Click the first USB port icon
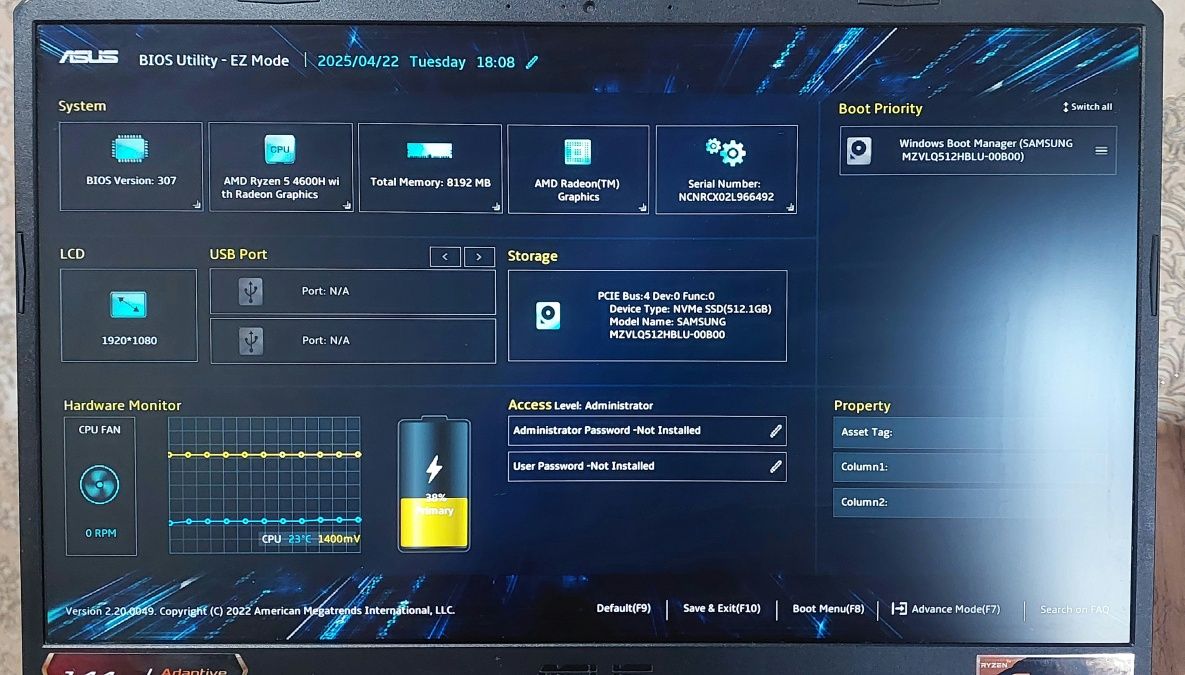The image size is (1185, 675). pyautogui.click(x=251, y=291)
